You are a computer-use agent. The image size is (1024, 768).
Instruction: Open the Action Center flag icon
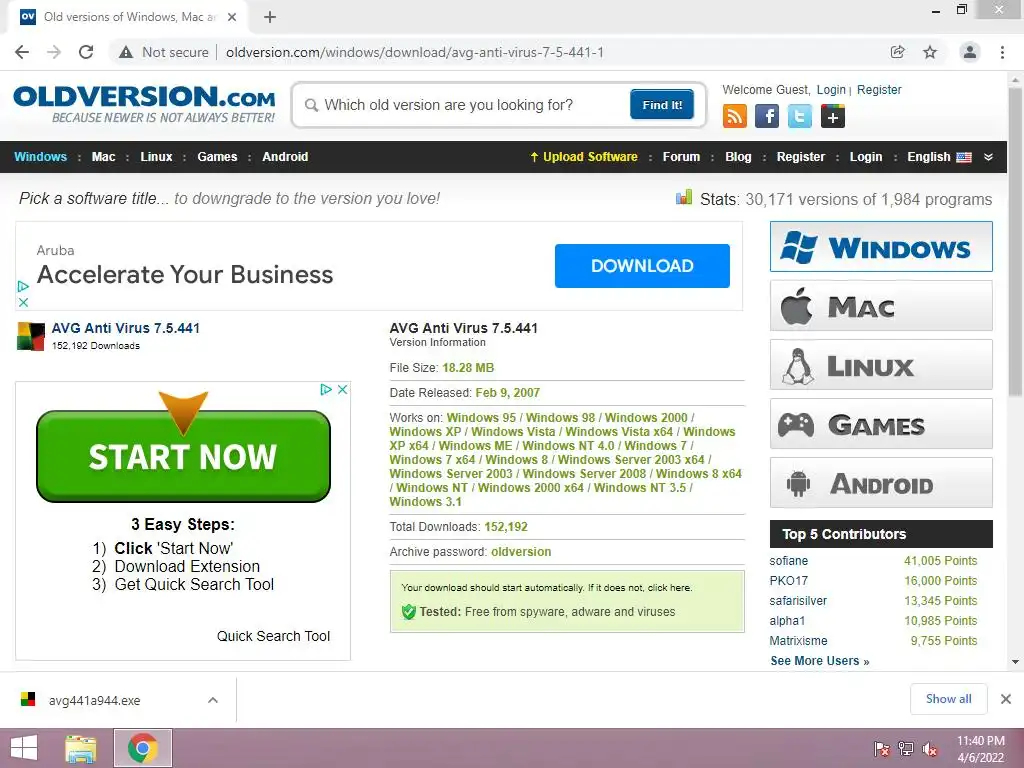(882, 749)
